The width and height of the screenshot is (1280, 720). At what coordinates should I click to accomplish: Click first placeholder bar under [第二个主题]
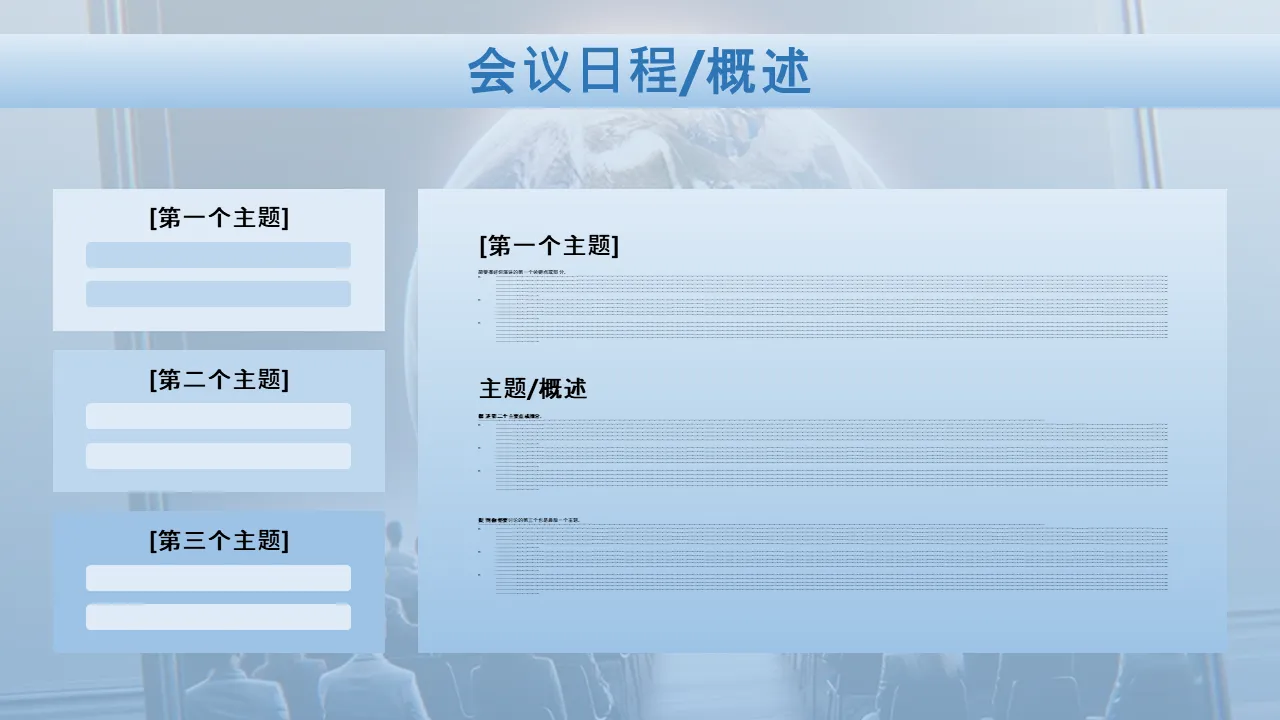point(218,416)
